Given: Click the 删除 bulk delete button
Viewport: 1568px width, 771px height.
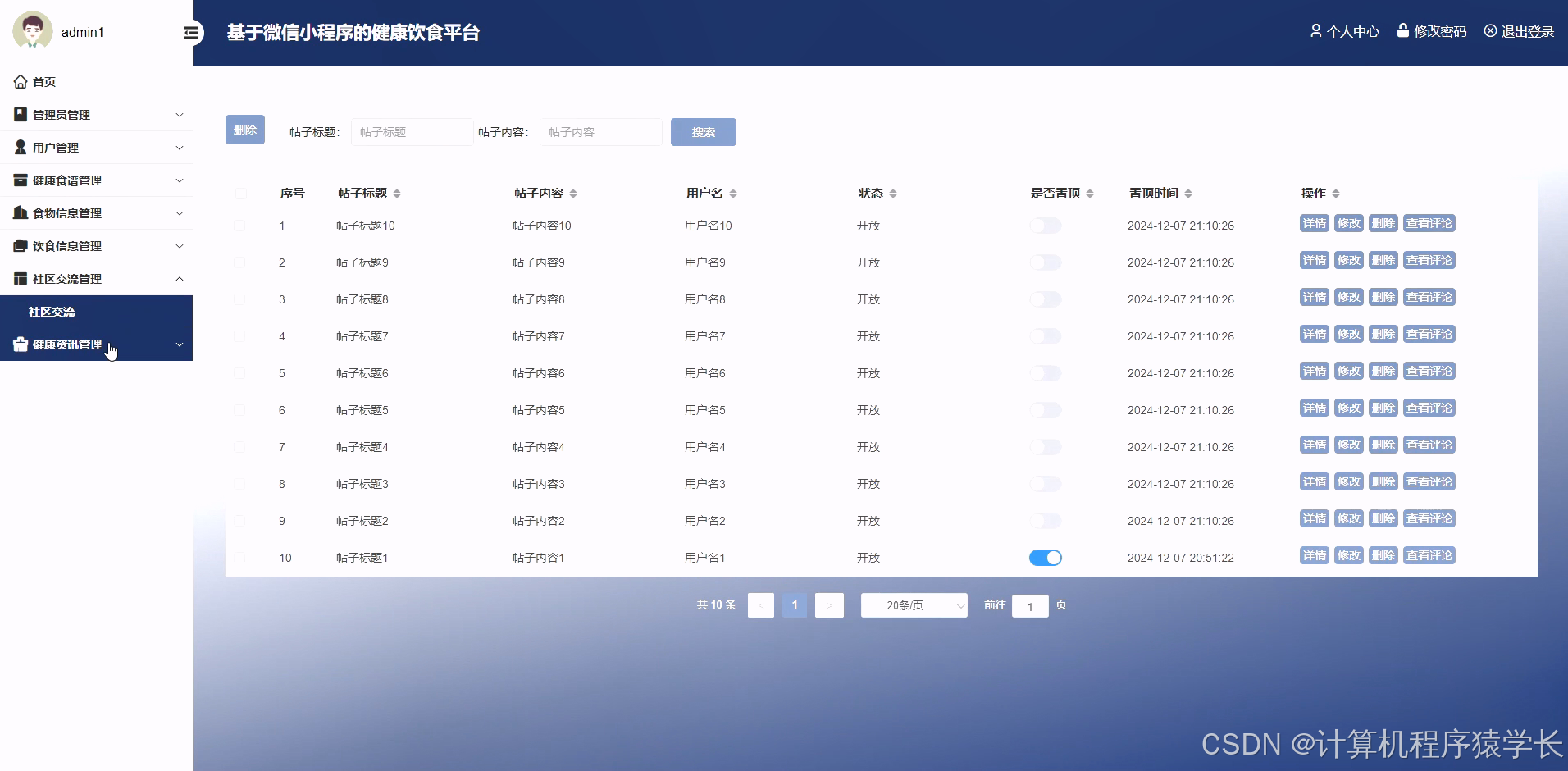Looking at the screenshot, I should tap(244, 129).
